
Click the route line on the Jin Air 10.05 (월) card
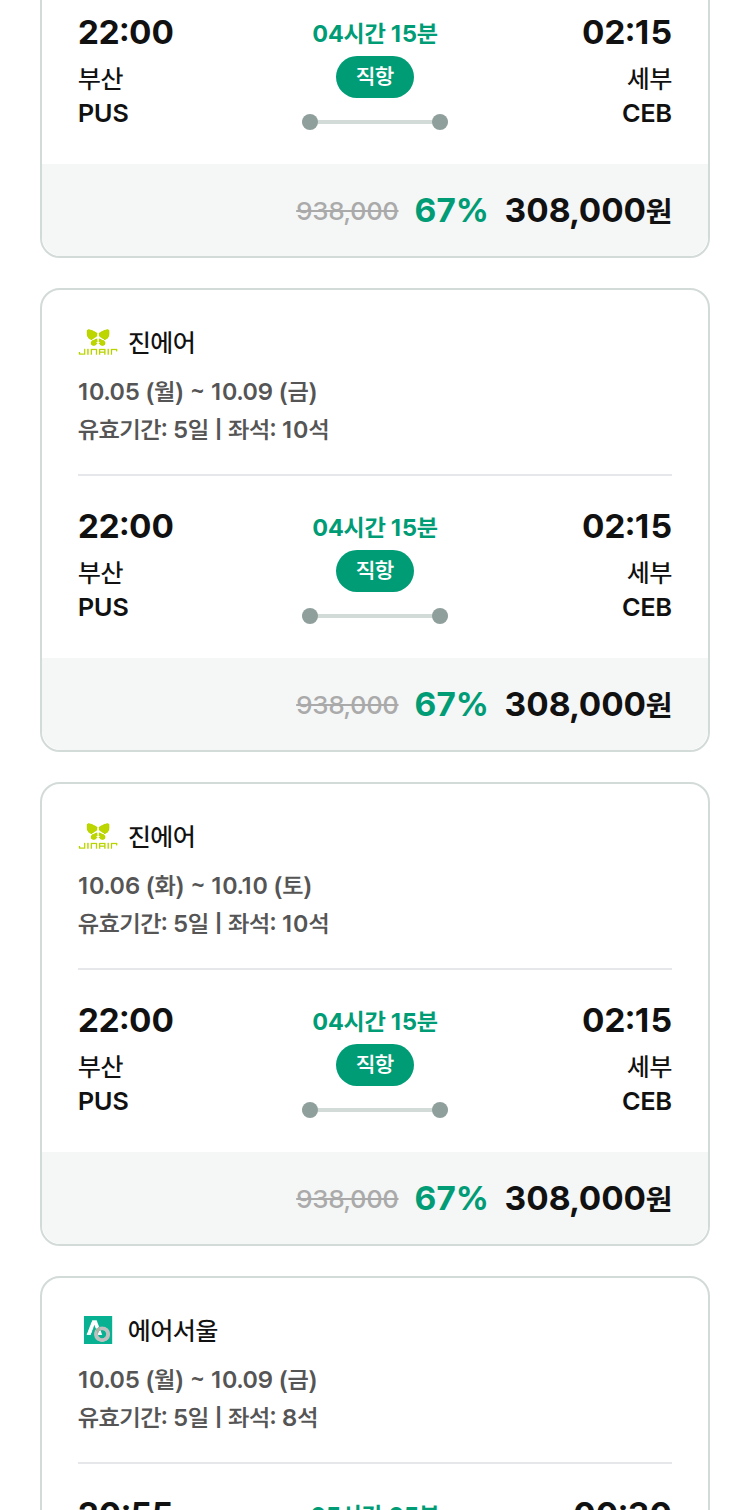click(375, 616)
